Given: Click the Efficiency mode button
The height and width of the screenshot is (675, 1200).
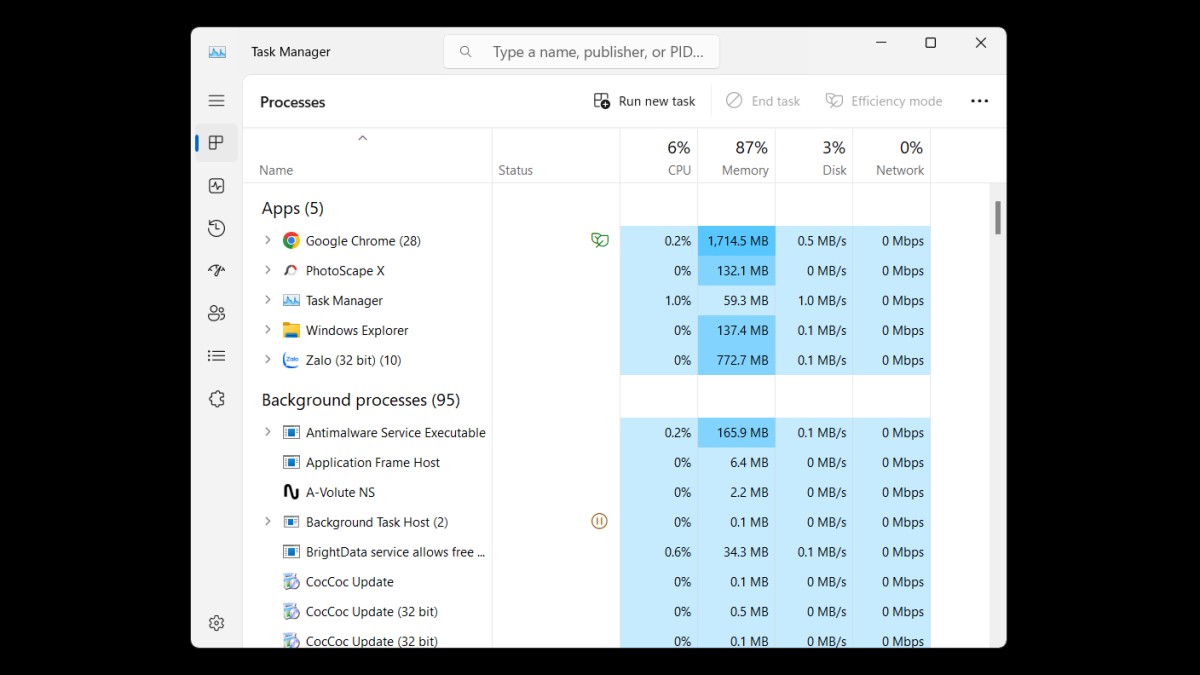Looking at the screenshot, I should (884, 101).
